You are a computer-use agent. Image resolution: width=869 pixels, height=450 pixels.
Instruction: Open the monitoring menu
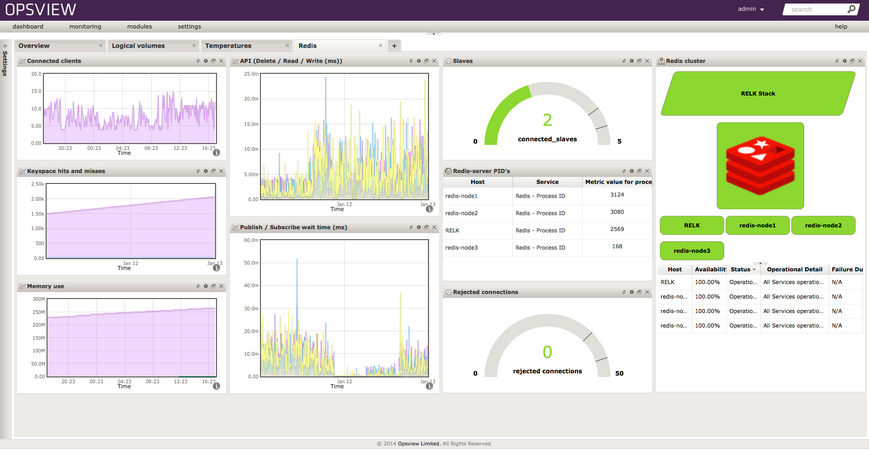(x=85, y=27)
